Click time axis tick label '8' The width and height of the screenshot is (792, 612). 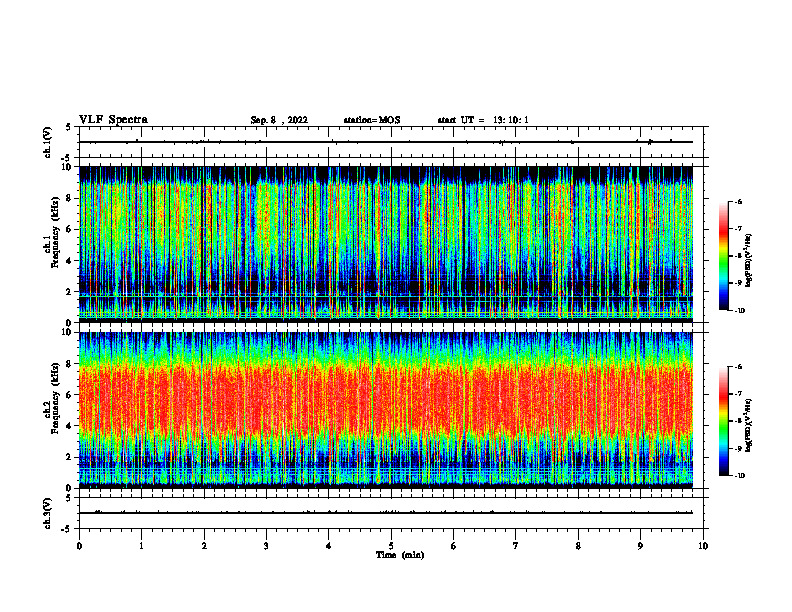tap(578, 546)
